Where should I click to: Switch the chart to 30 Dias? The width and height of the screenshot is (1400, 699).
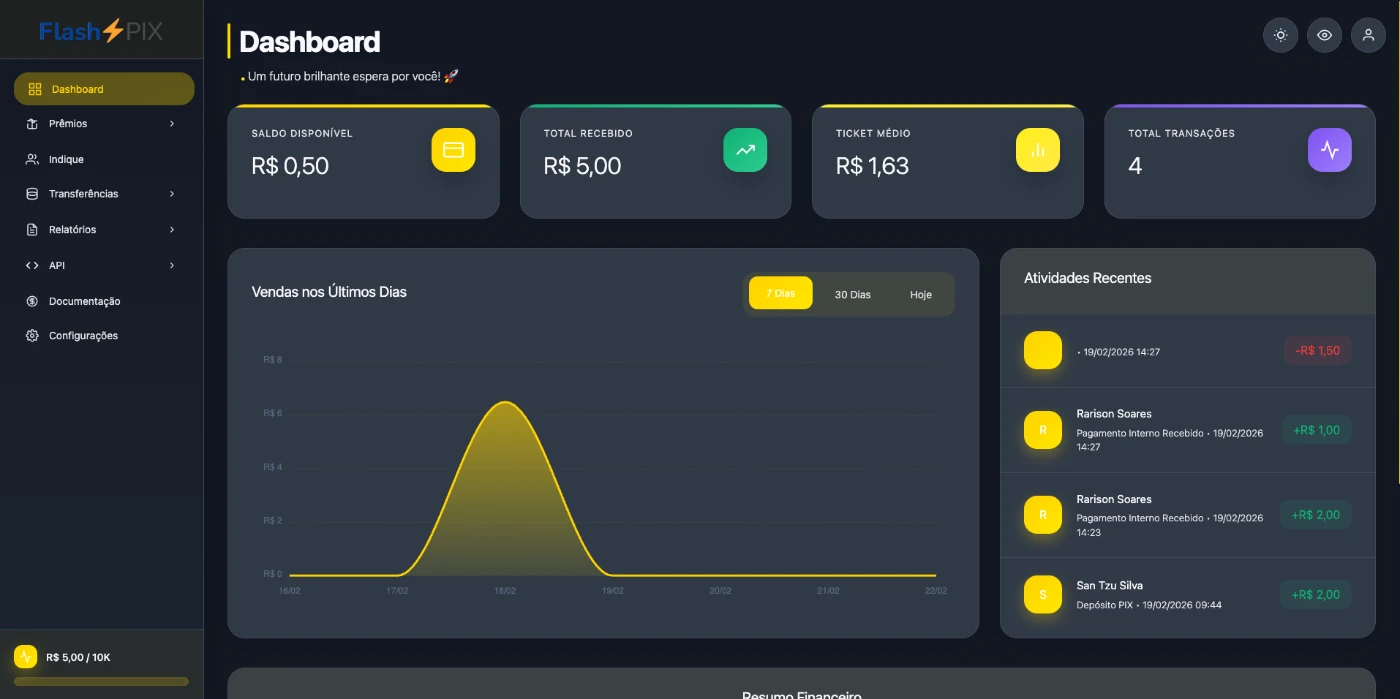click(x=852, y=295)
